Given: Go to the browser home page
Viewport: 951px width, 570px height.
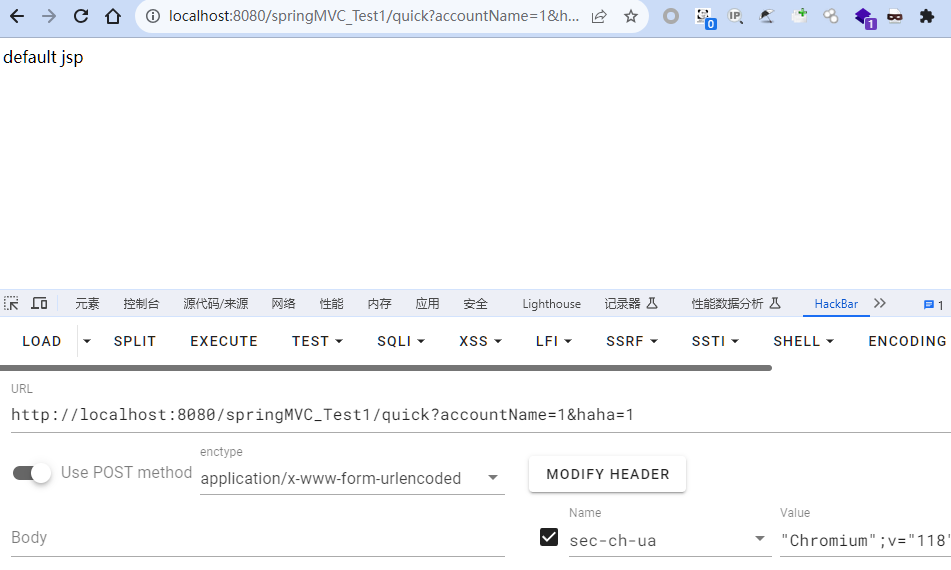Looking at the screenshot, I should pos(113,16).
